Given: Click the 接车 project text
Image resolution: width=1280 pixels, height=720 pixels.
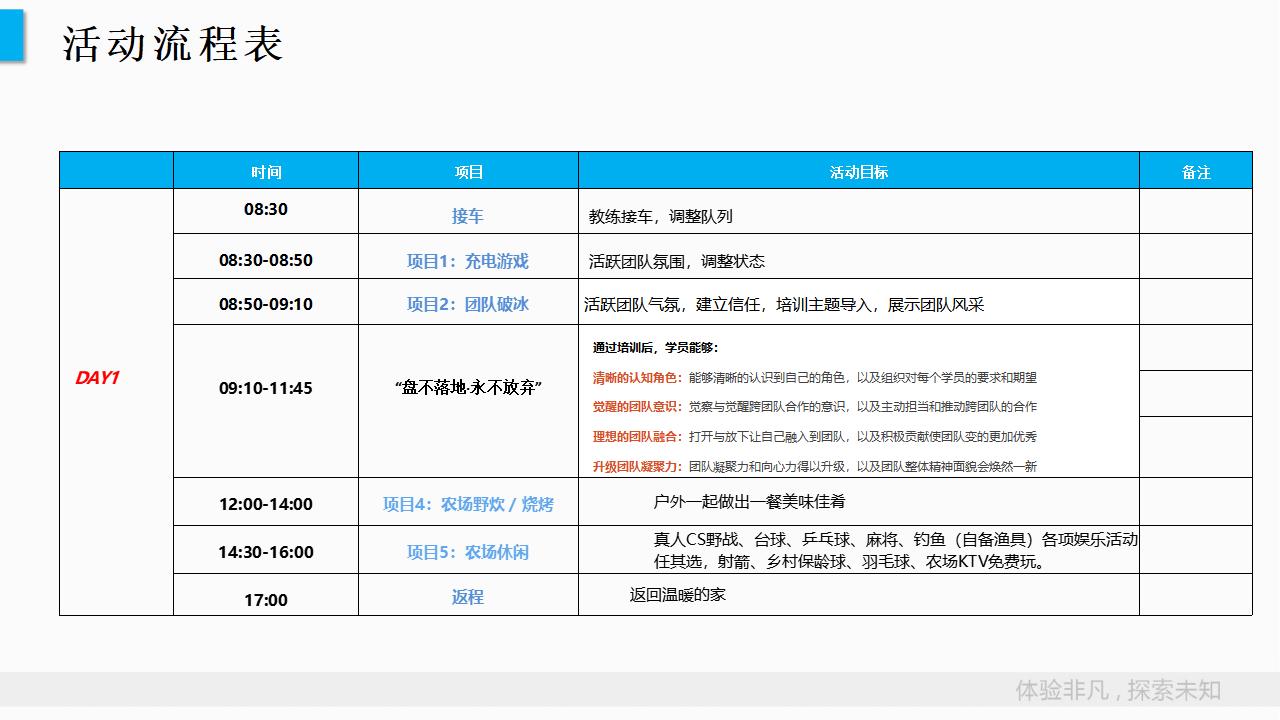Looking at the screenshot, I should 467,216.
